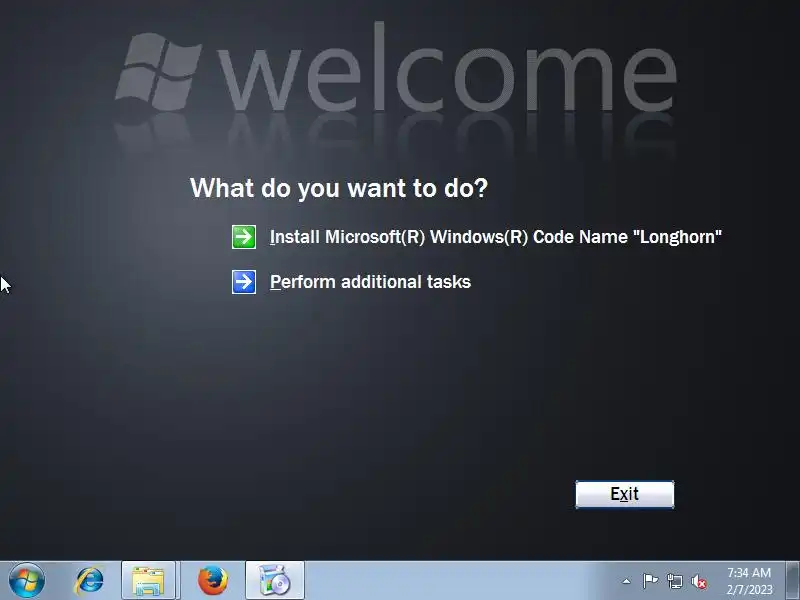The width and height of the screenshot is (800, 600).
Task: Open the network status tray icon
Action: [674, 581]
